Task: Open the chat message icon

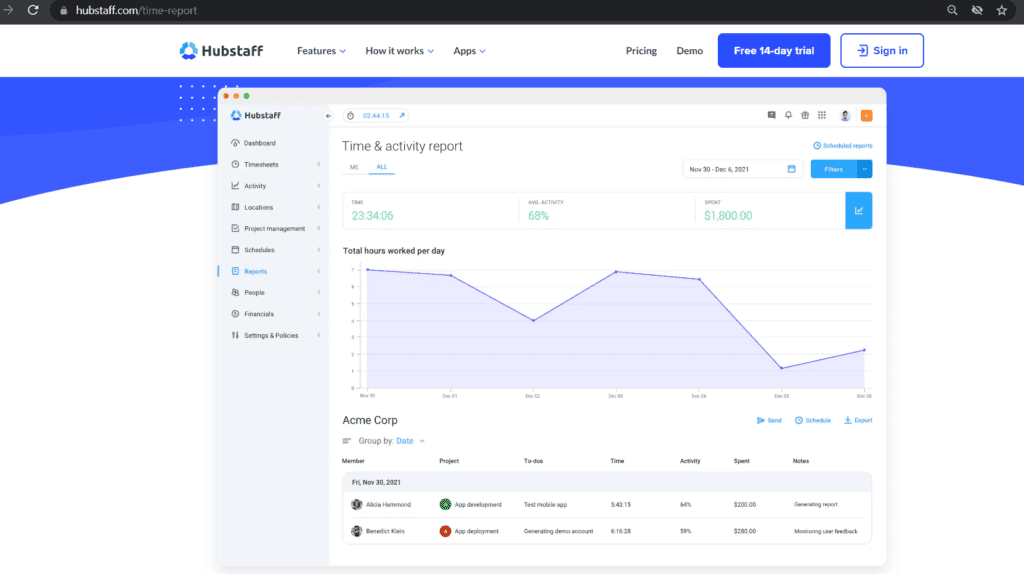Action: pyautogui.click(x=771, y=115)
